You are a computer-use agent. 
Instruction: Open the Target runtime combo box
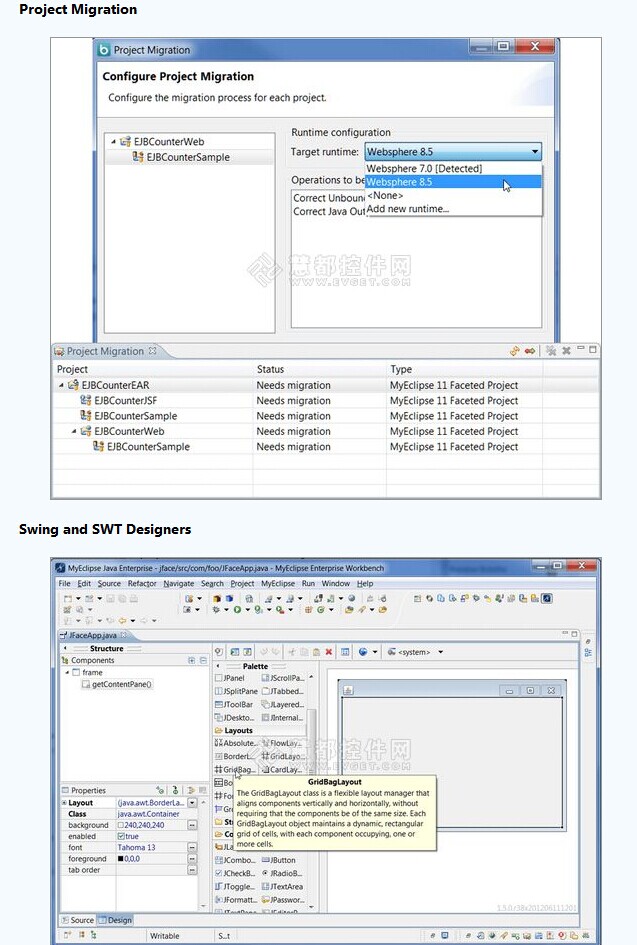(x=453, y=152)
